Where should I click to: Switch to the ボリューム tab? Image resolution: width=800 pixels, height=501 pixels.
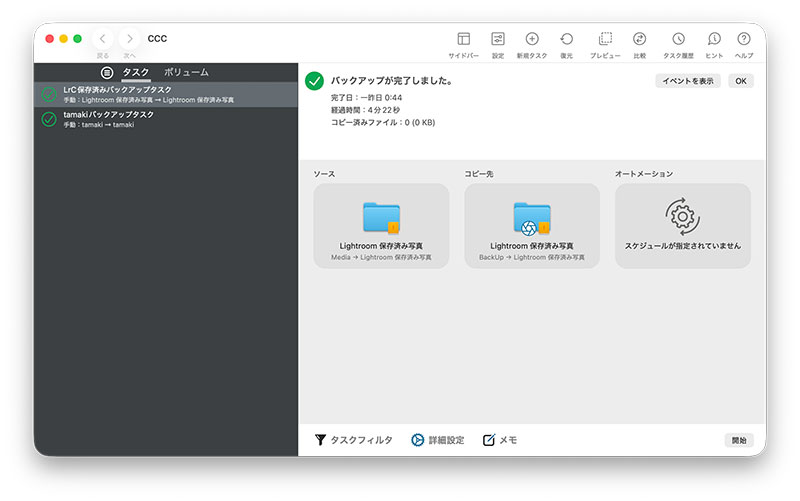click(186, 73)
